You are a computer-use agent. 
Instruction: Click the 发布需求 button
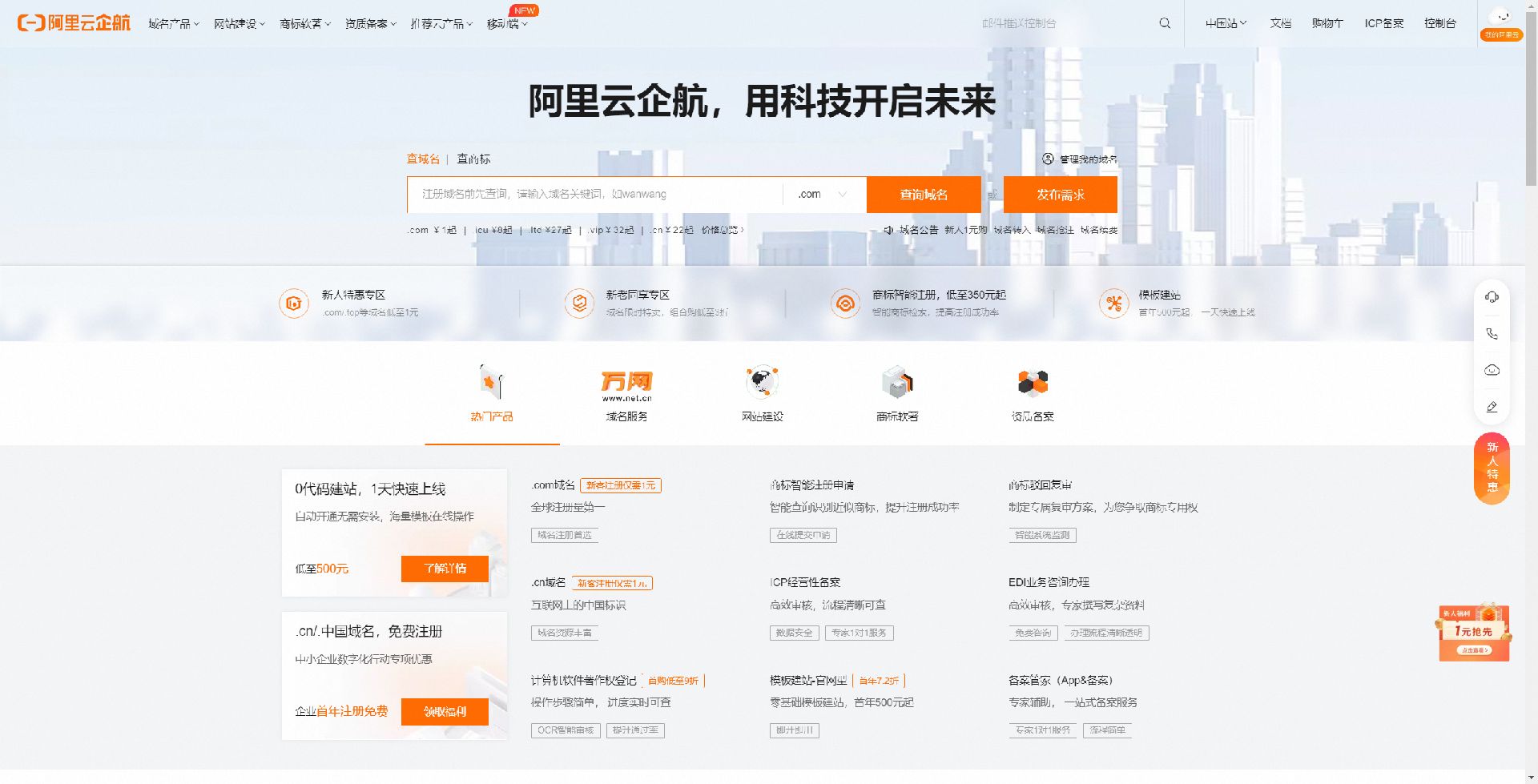coord(1060,195)
